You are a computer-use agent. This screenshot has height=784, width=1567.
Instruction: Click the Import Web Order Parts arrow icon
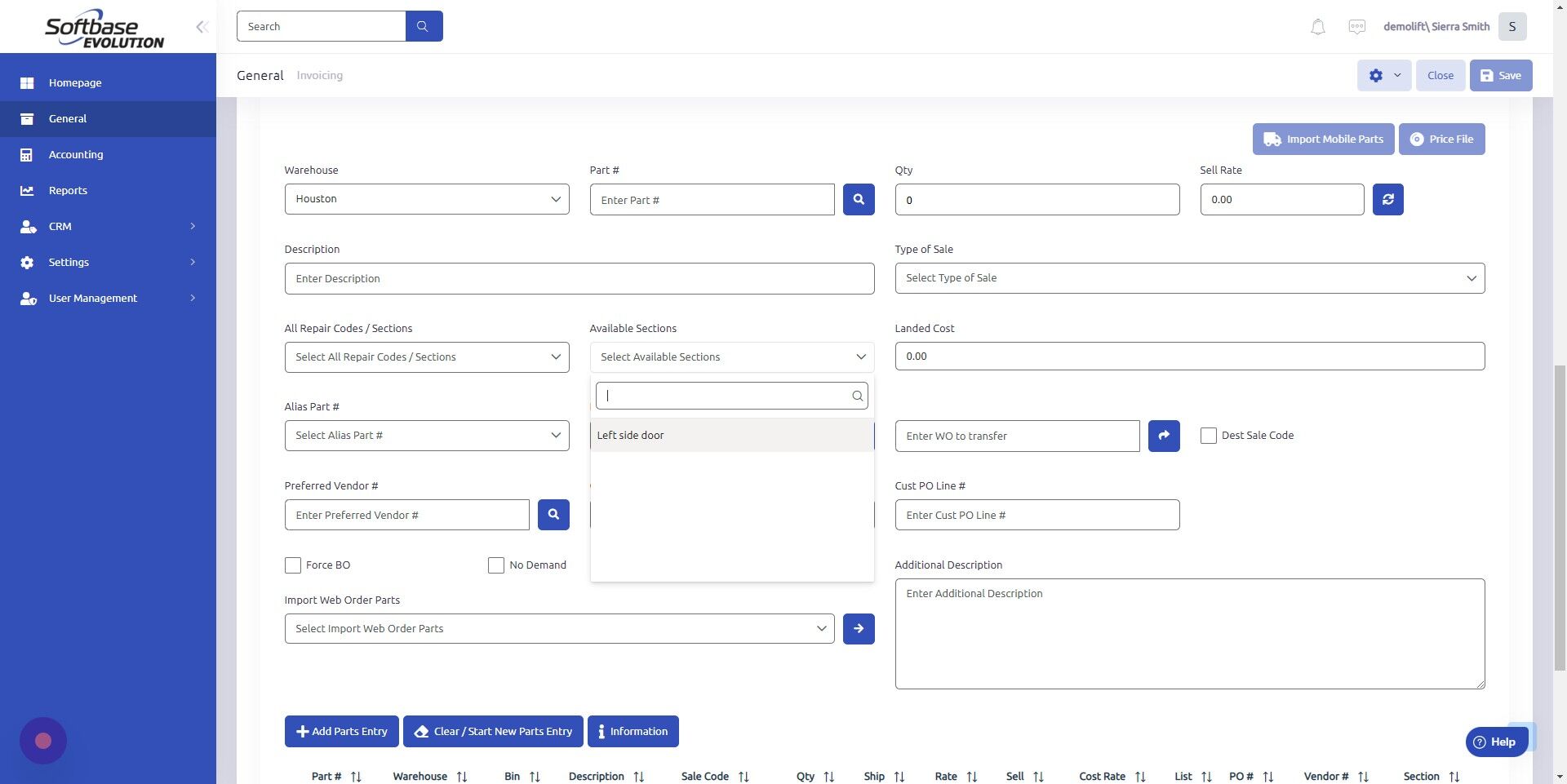click(x=858, y=628)
